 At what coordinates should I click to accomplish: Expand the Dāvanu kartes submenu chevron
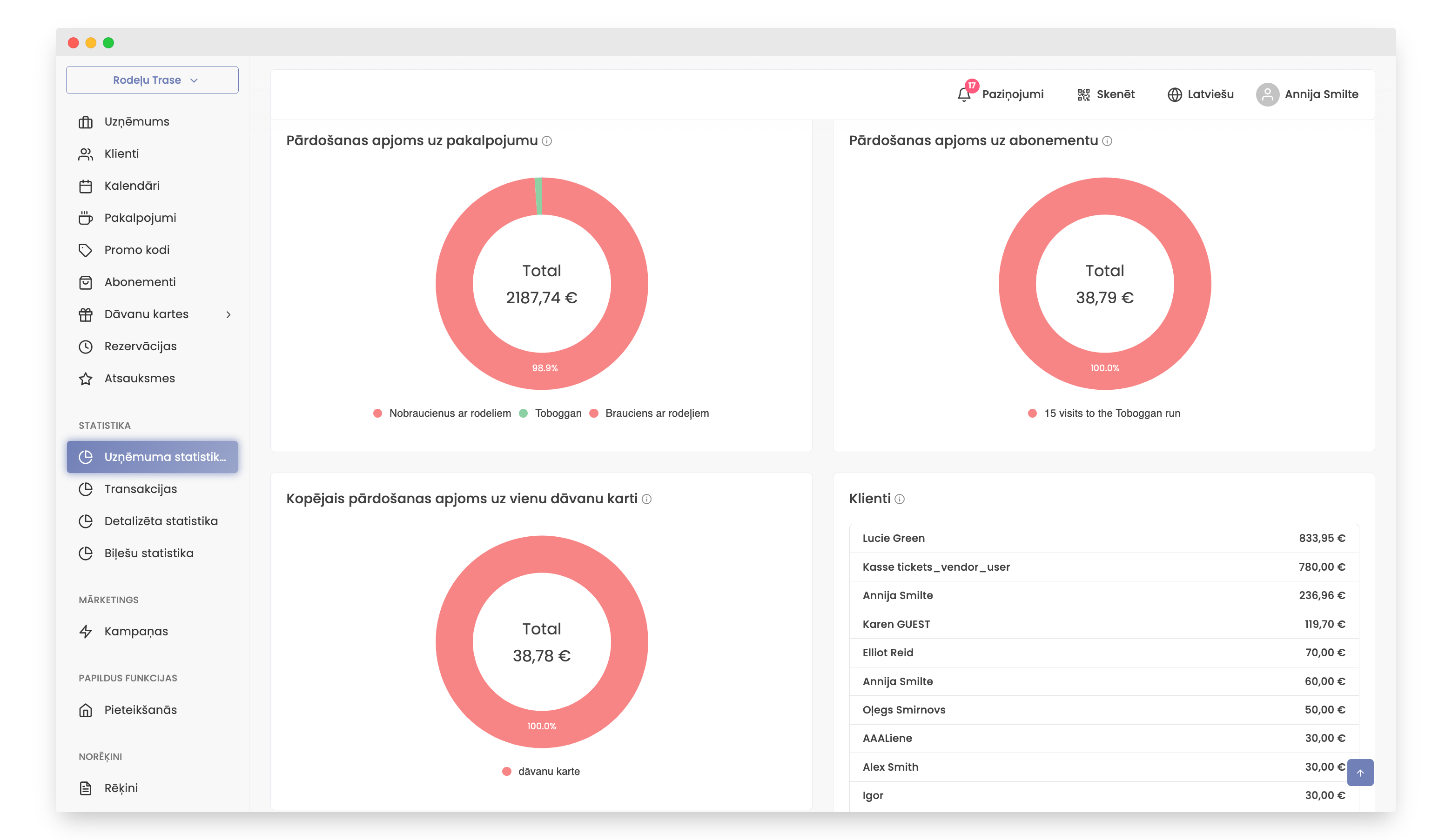(229, 314)
